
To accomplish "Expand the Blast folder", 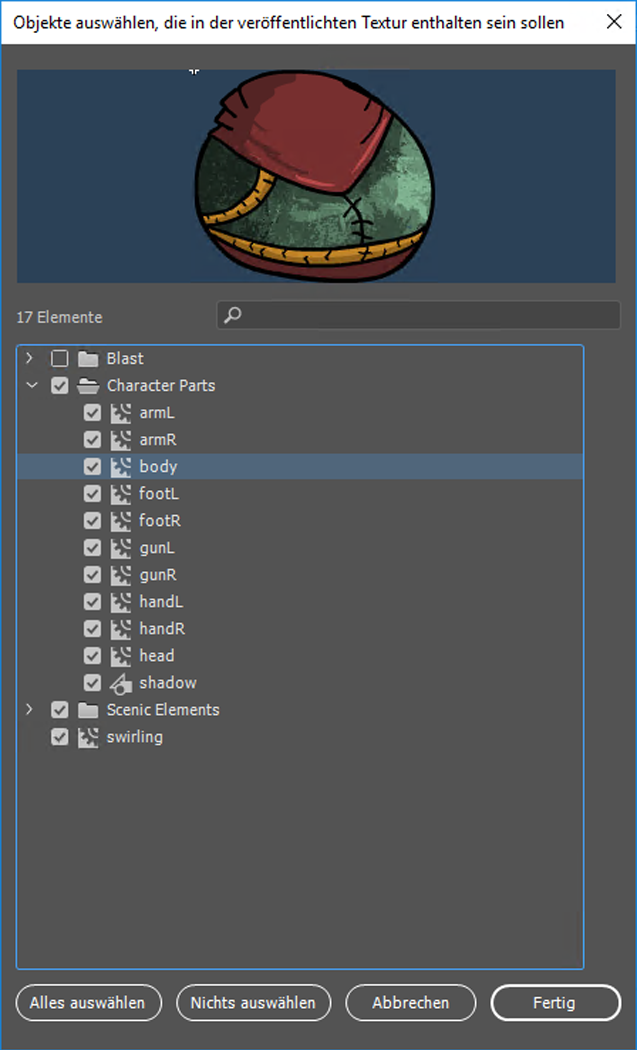I will 29,358.
